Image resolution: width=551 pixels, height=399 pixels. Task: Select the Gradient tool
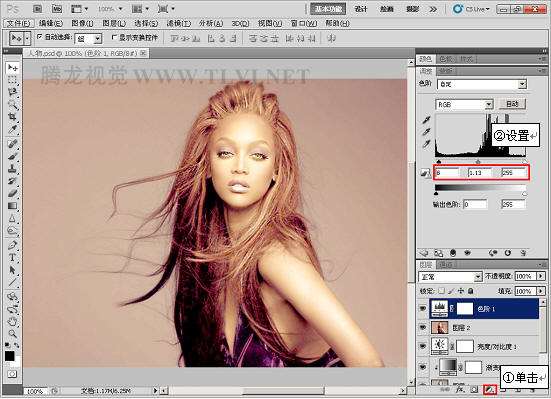pyautogui.click(x=13, y=205)
